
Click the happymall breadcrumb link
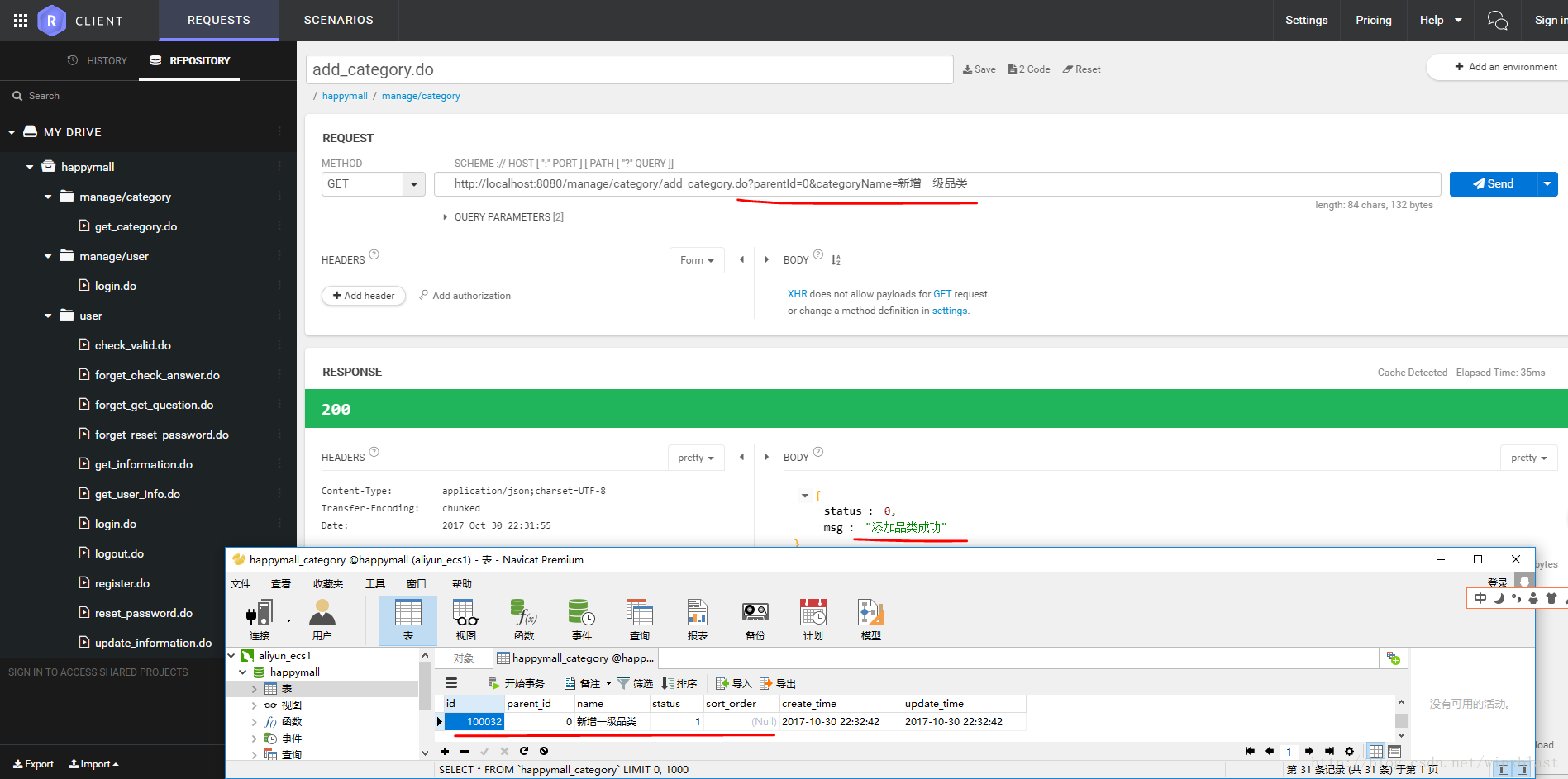[x=345, y=96]
